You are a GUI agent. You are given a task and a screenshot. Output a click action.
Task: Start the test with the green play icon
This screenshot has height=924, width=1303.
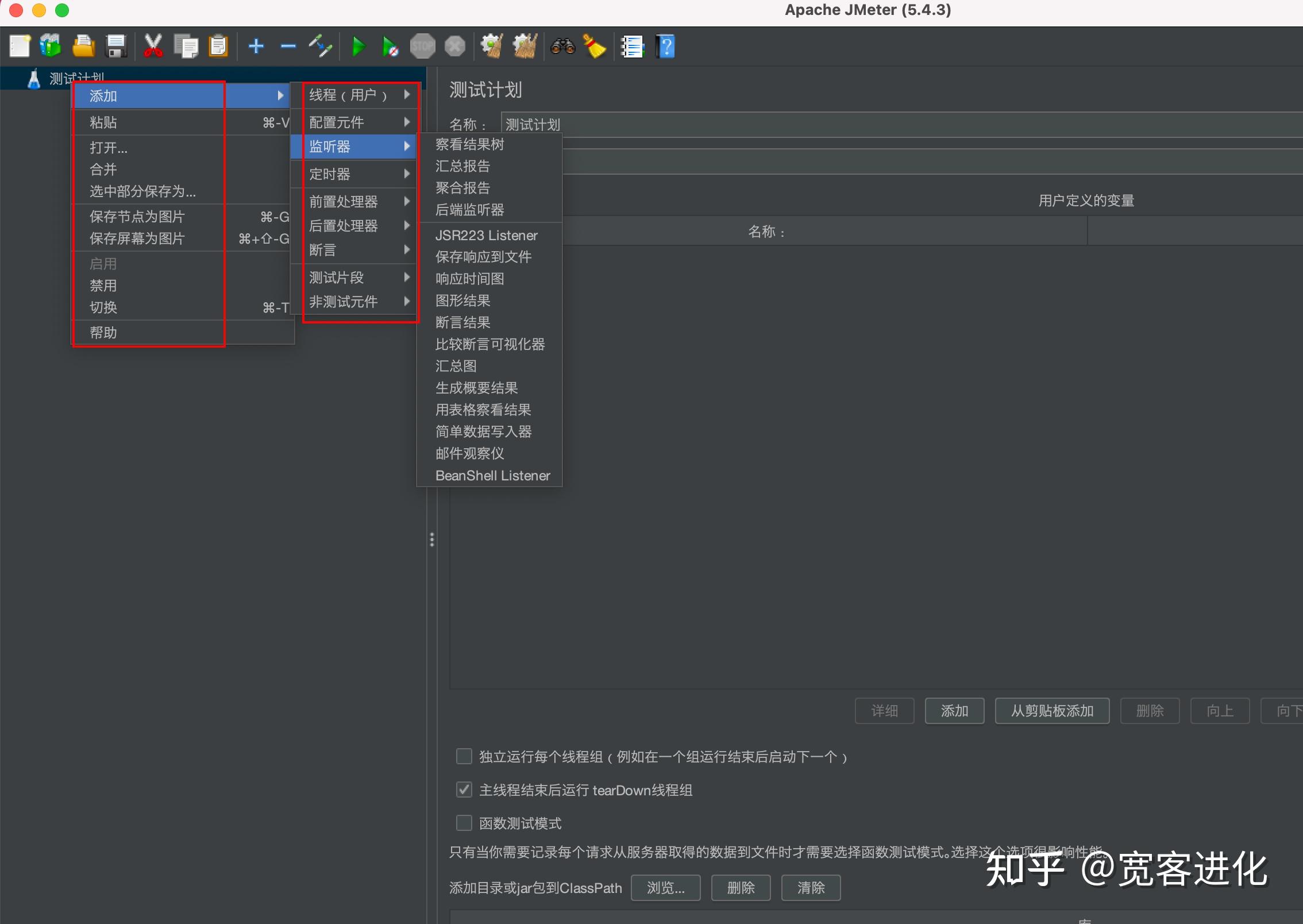[358, 47]
